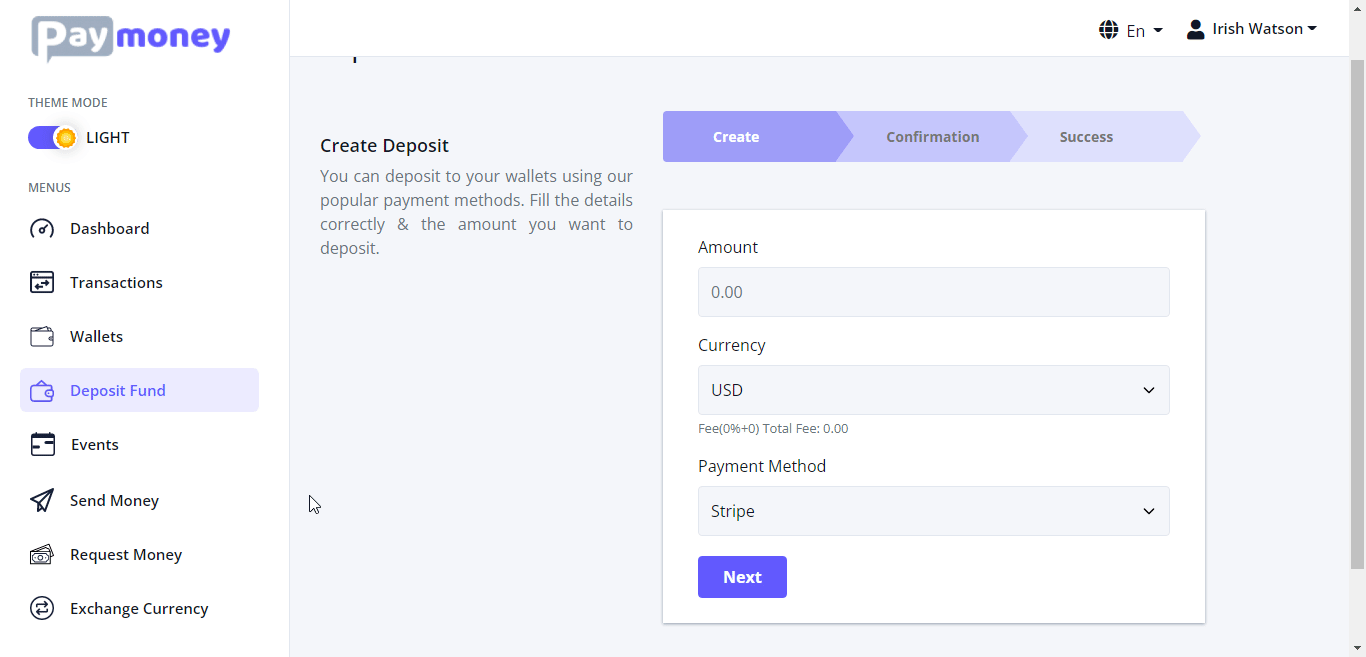Click the Events calendar icon
The image size is (1366, 657).
point(42,445)
